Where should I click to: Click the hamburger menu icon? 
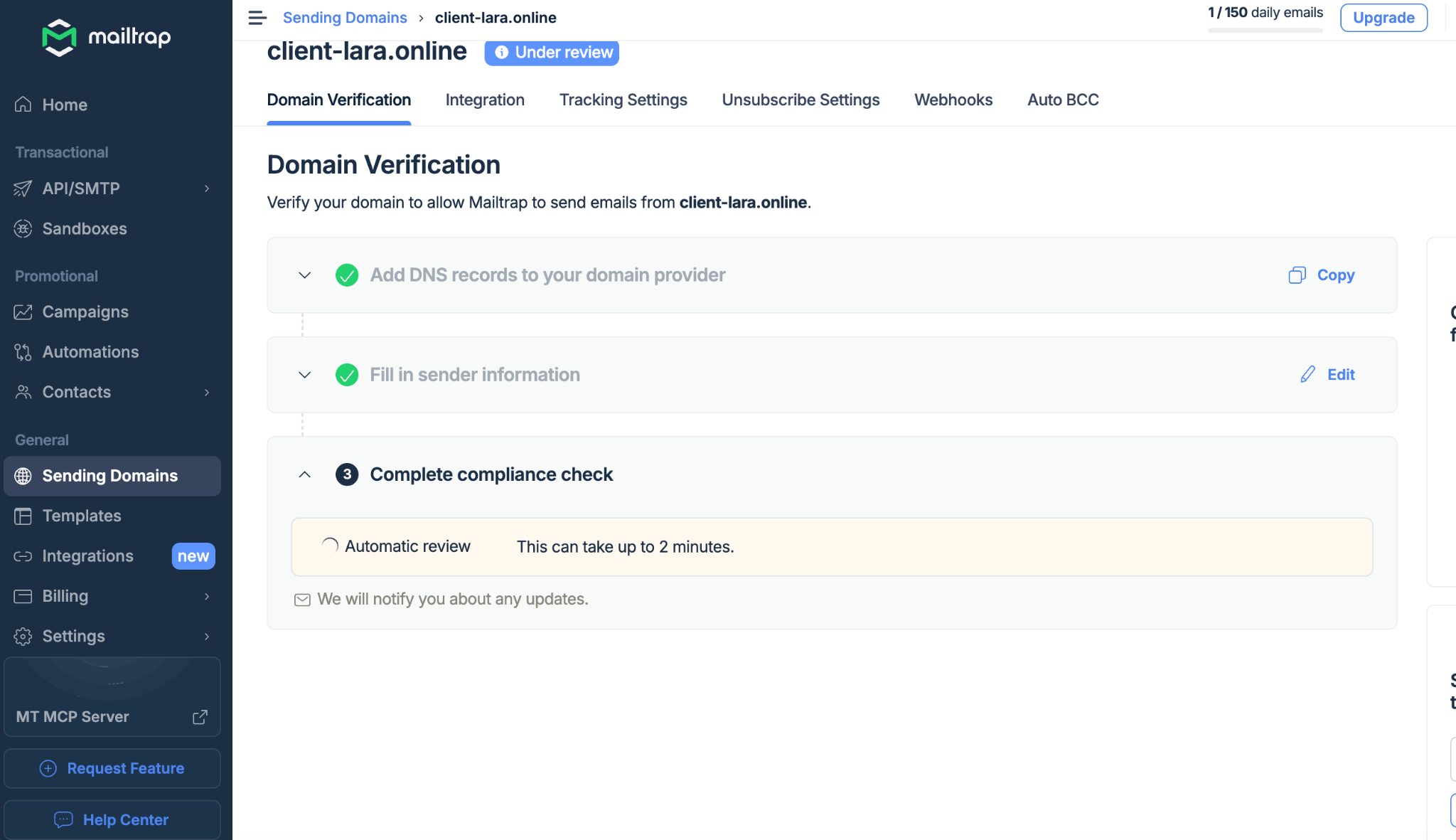(x=257, y=18)
